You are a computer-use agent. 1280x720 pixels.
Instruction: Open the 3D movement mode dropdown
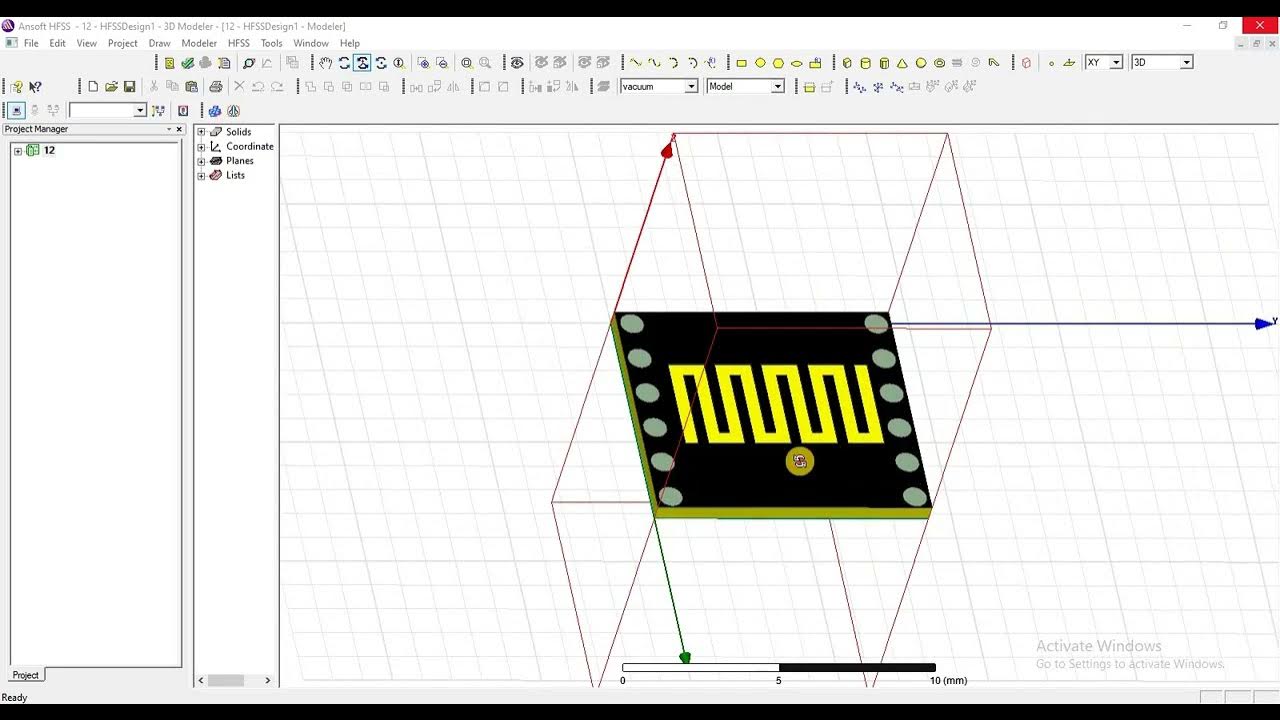[1186, 62]
